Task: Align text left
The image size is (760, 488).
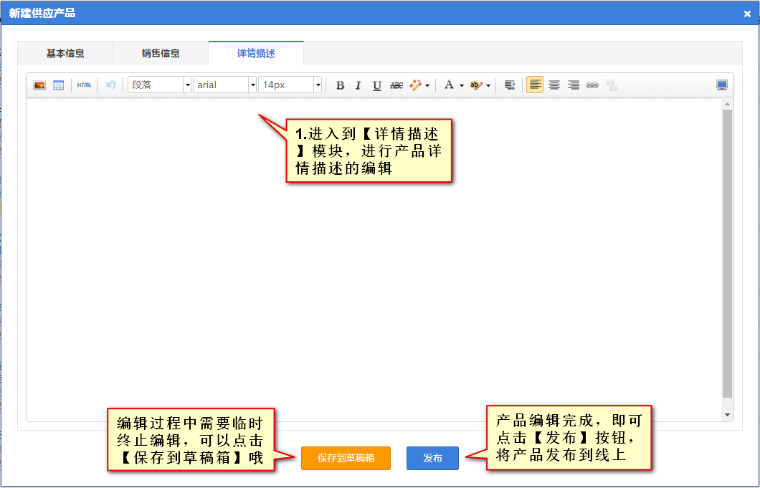Action: [x=535, y=85]
